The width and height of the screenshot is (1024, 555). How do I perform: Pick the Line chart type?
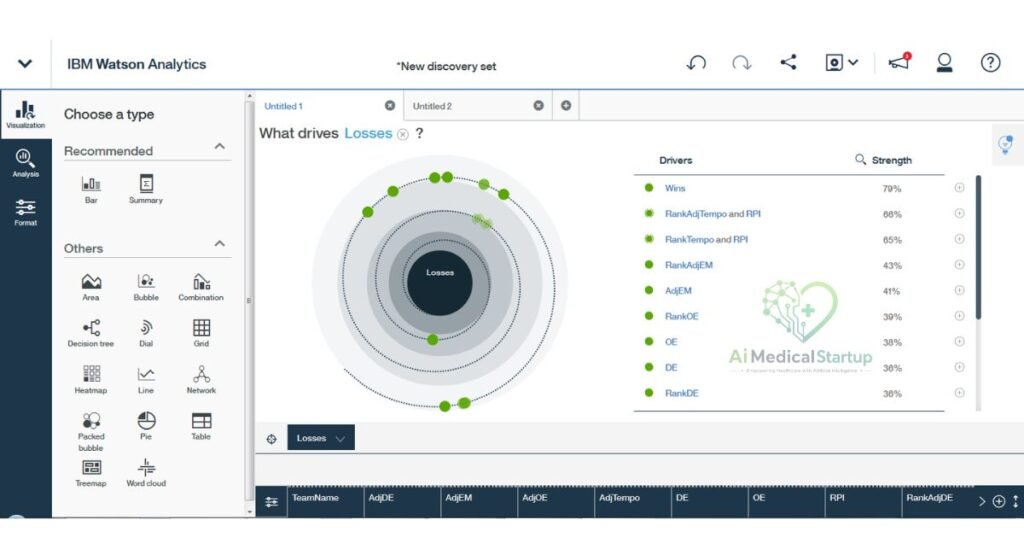coord(146,380)
